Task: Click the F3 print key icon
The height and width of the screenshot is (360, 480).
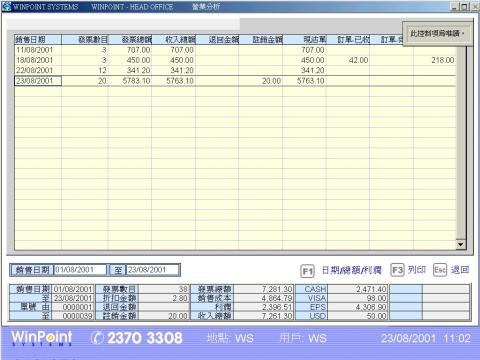Action: point(397,270)
